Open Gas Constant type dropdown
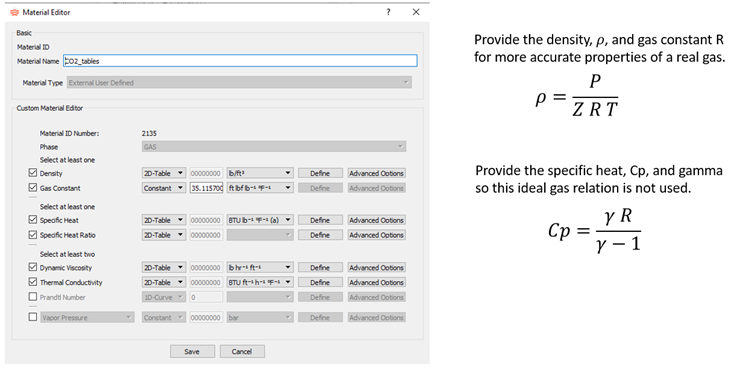This screenshot has height=368, width=730. pyautogui.click(x=163, y=188)
